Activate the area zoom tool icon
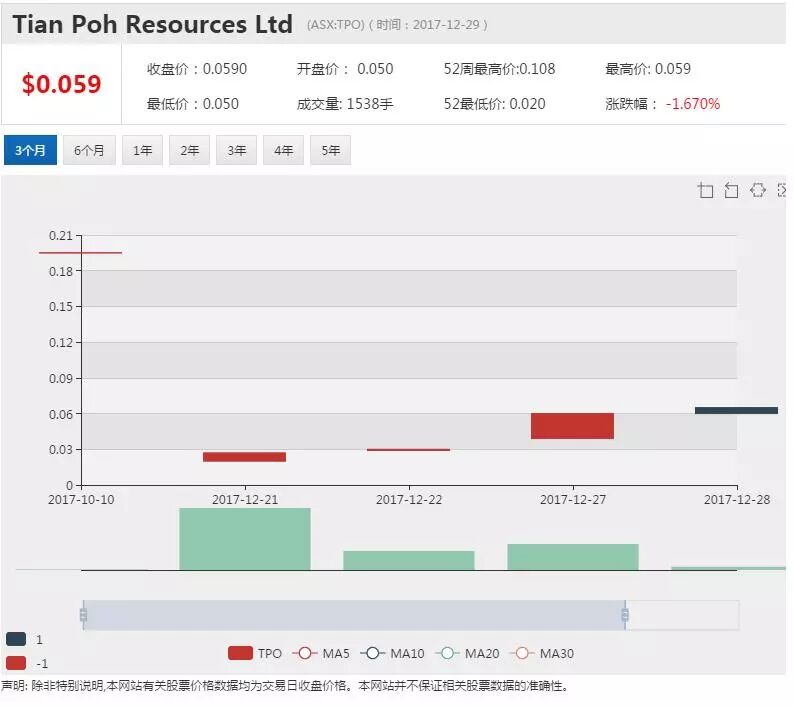Image resolution: width=794 pixels, height=707 pixels. tap(705, 190)
